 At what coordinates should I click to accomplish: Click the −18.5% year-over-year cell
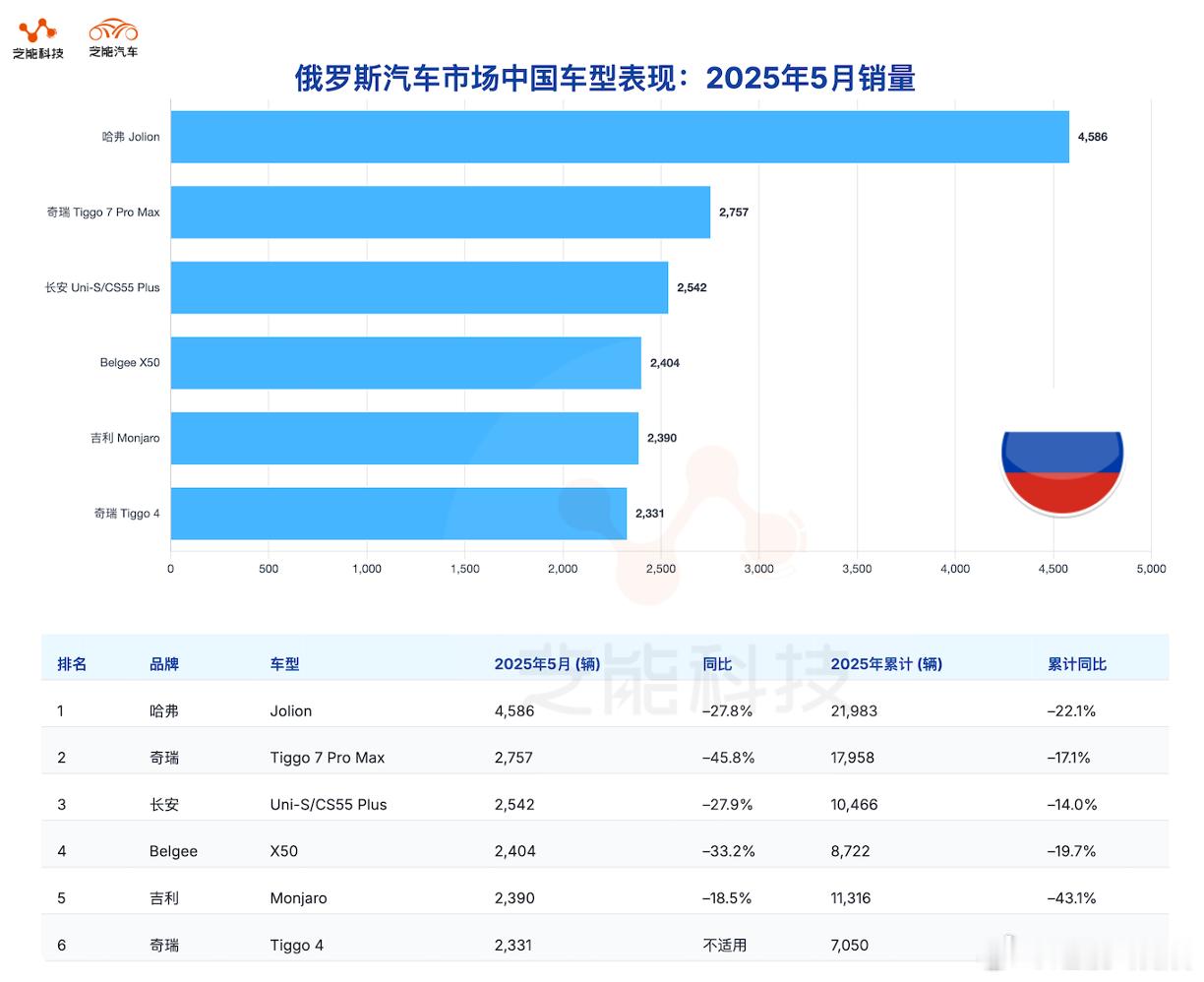tap(727, 898)
